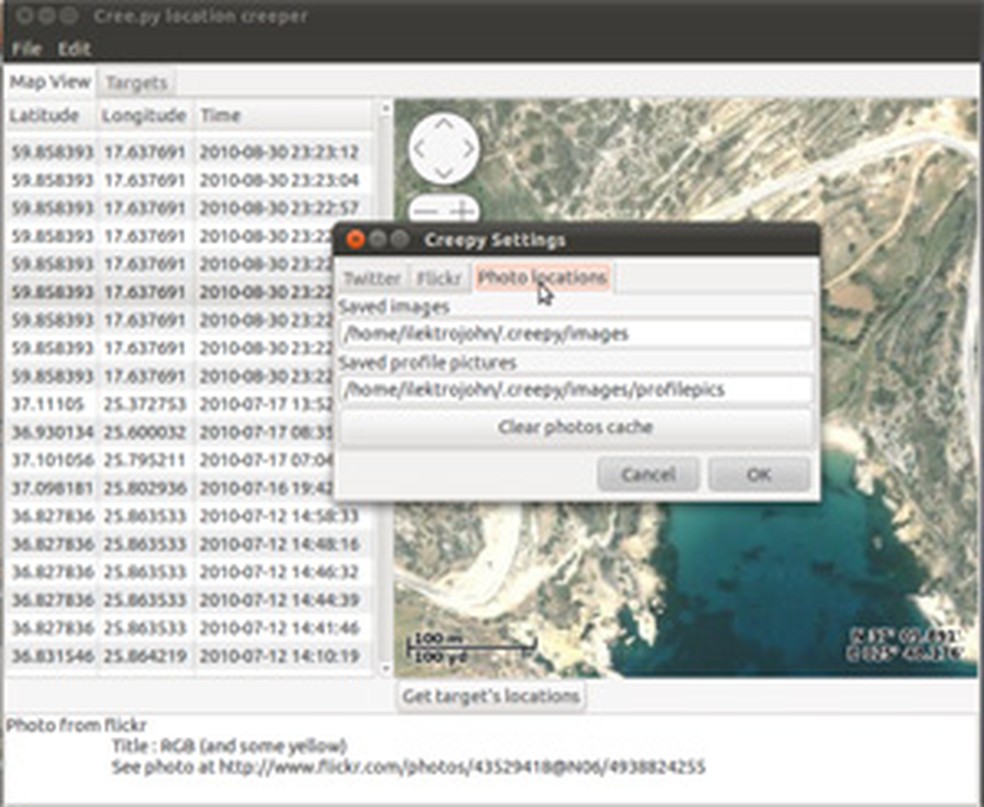Image resolution: width=984 pixels, height=807 pixels.
Task: Switch to the Targets tab
Action: tap(137, 82)
